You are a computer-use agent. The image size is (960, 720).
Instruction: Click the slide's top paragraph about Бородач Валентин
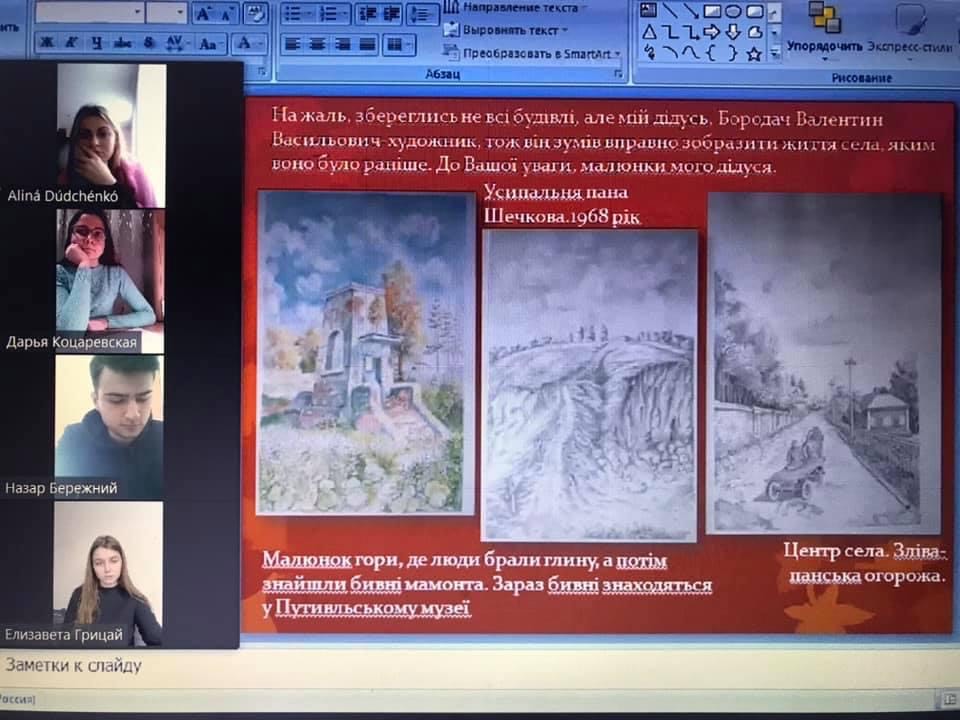[603, 141]
